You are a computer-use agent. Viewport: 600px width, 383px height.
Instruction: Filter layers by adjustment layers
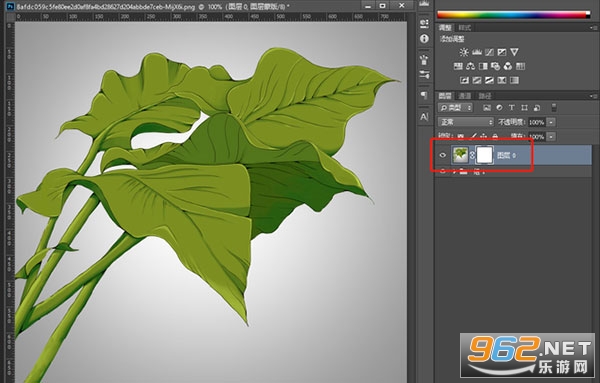tap(499, 108)
